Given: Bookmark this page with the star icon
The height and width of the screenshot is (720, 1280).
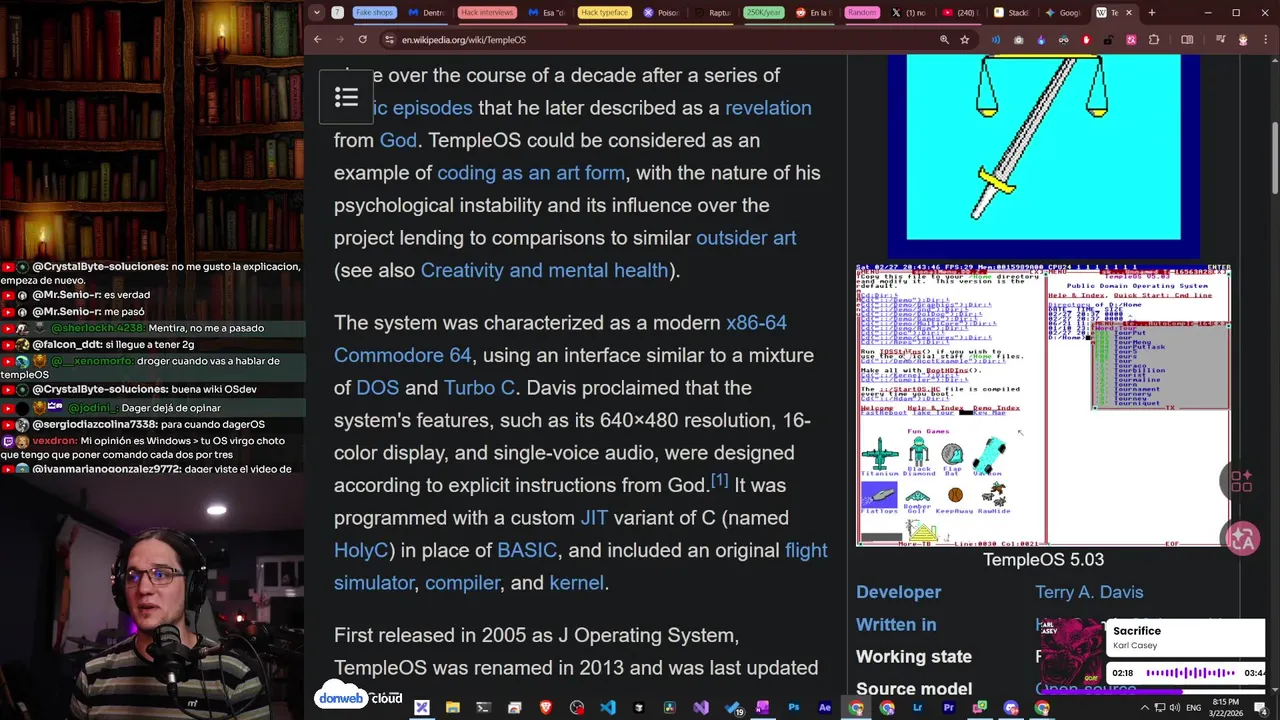Looking at the screenshot, I should 964,39.
